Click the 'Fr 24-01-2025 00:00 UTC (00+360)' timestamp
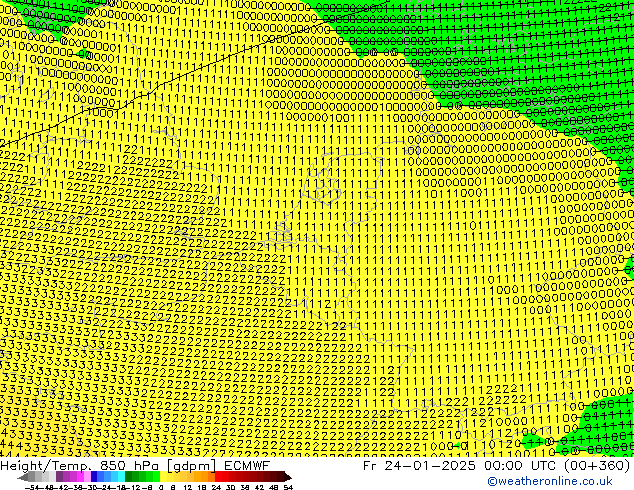Image resolution: width=634 pixels, height=490 pixels. pos(497,465)
